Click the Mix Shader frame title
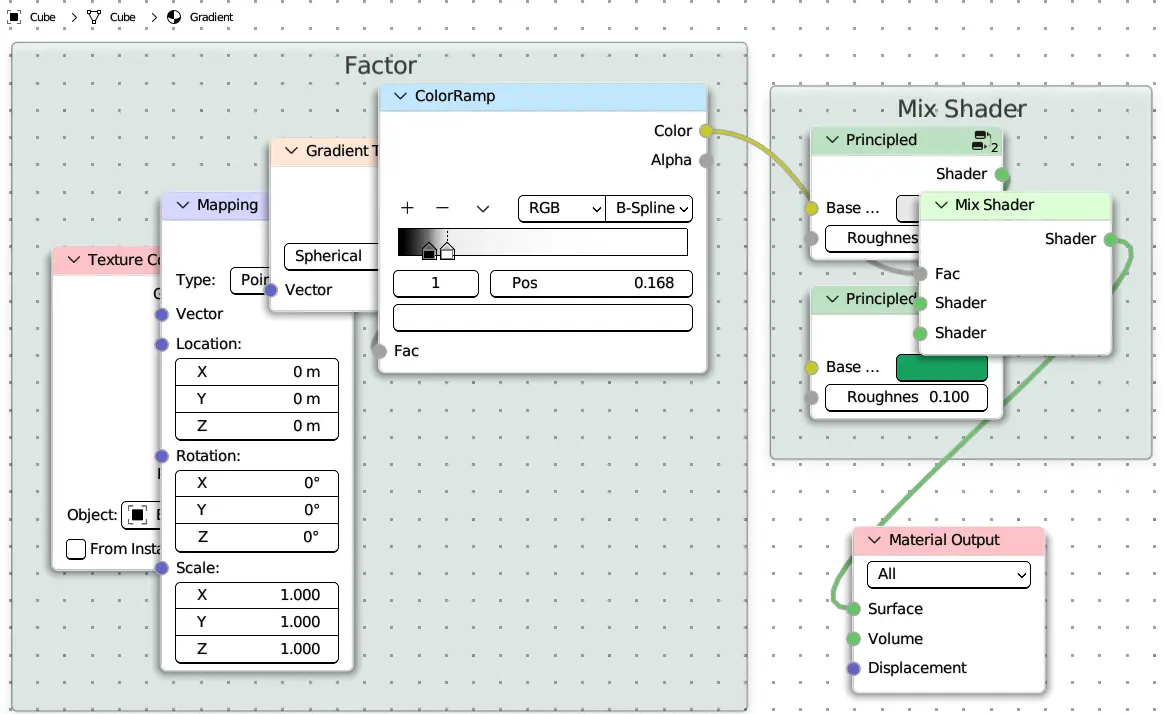Image resolution: width=1165 pixels, height=714 pixels. coord(962,108)
